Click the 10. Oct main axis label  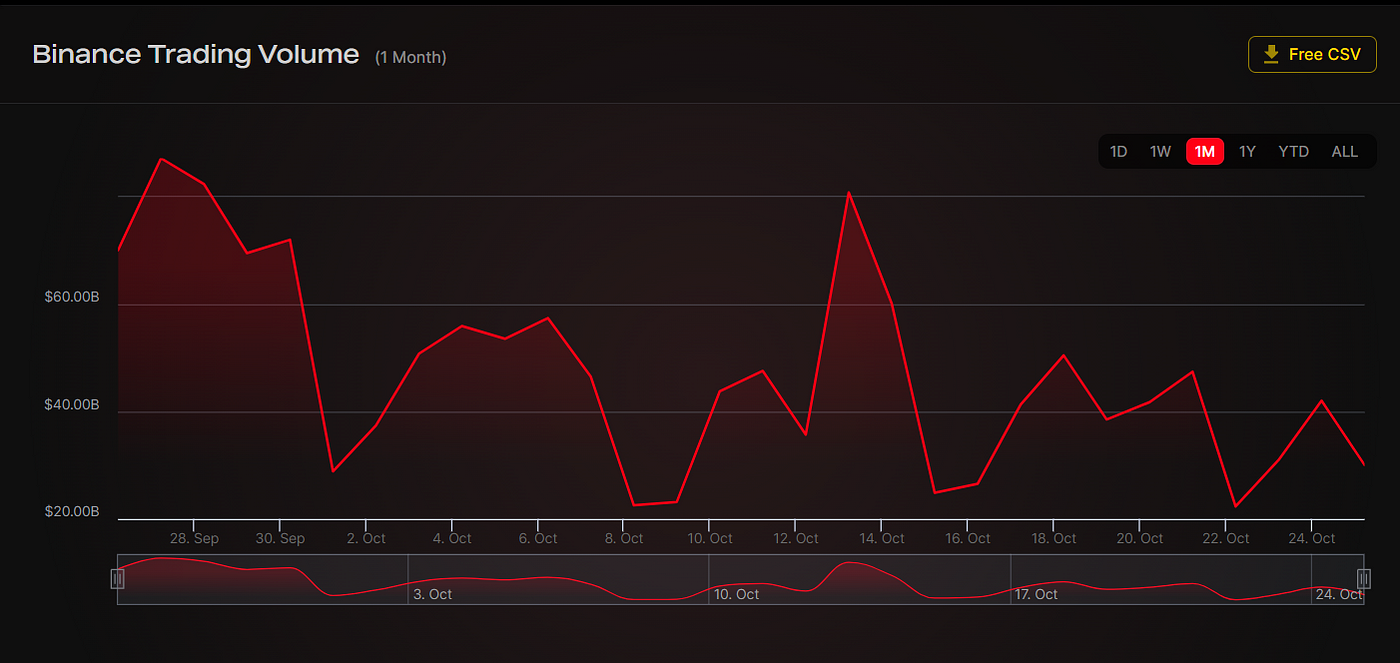click(x=709, y=538)
